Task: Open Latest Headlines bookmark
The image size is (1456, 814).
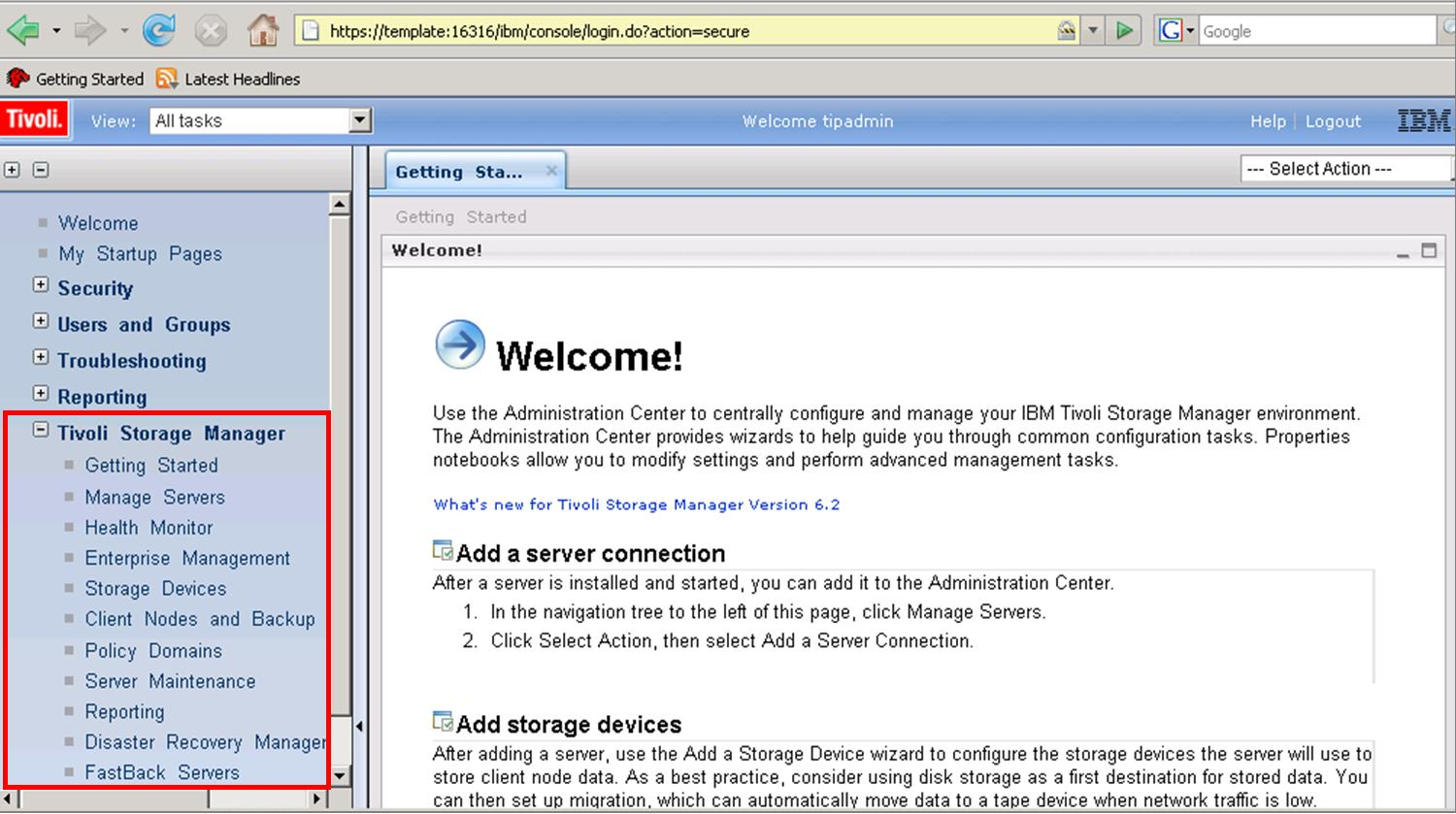Action: coord(228,79)
